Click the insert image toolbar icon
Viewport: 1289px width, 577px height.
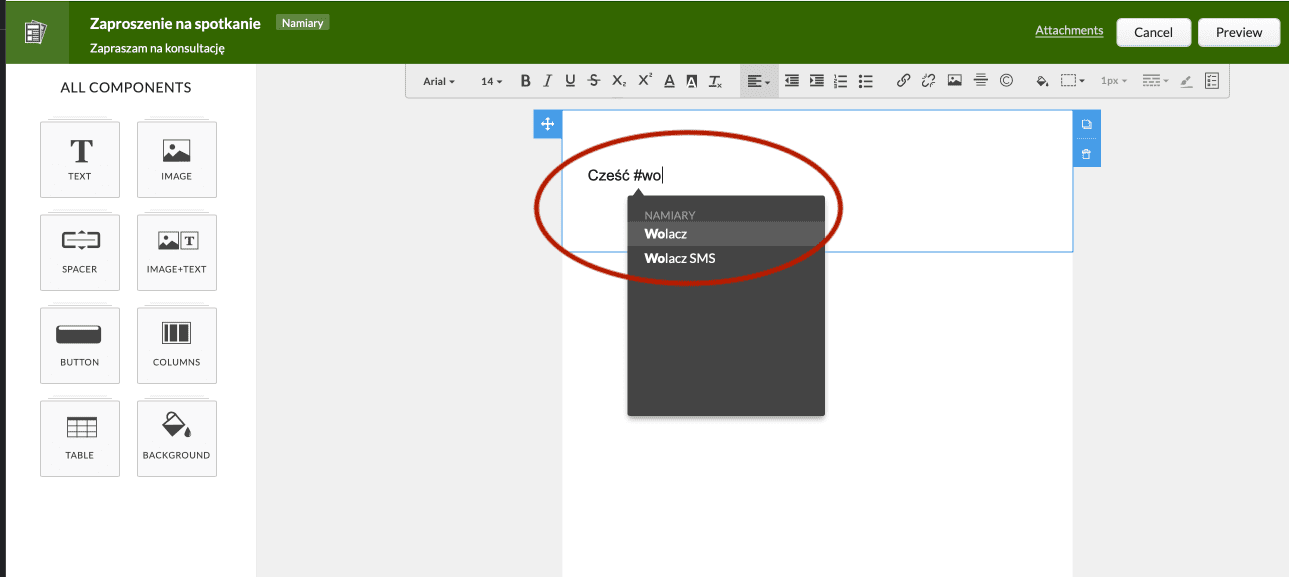click(x=955, y=81)
